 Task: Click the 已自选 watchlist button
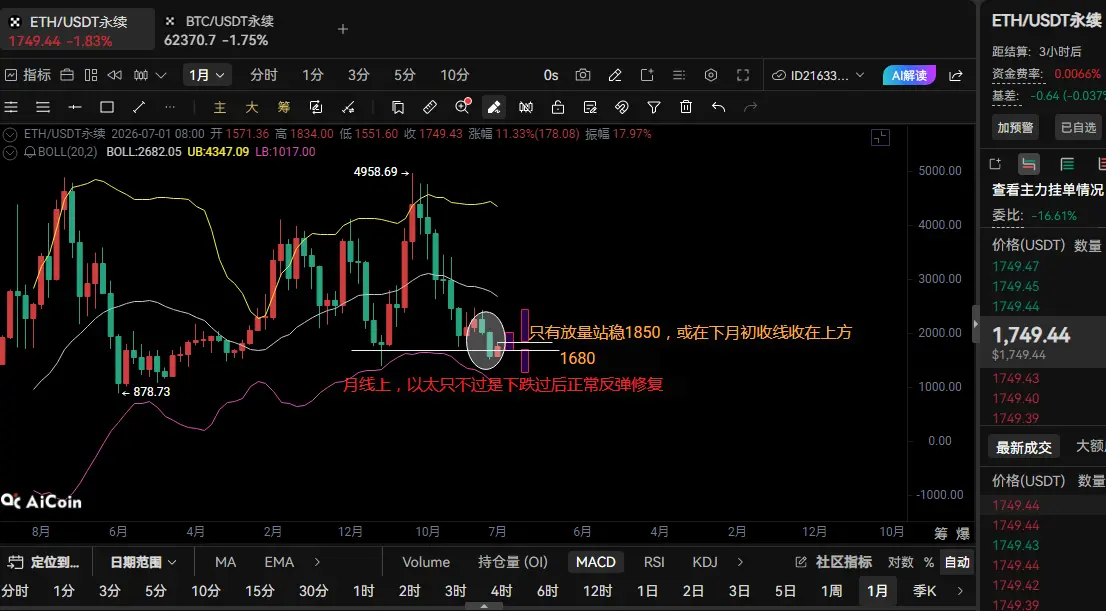point(1078,128)
